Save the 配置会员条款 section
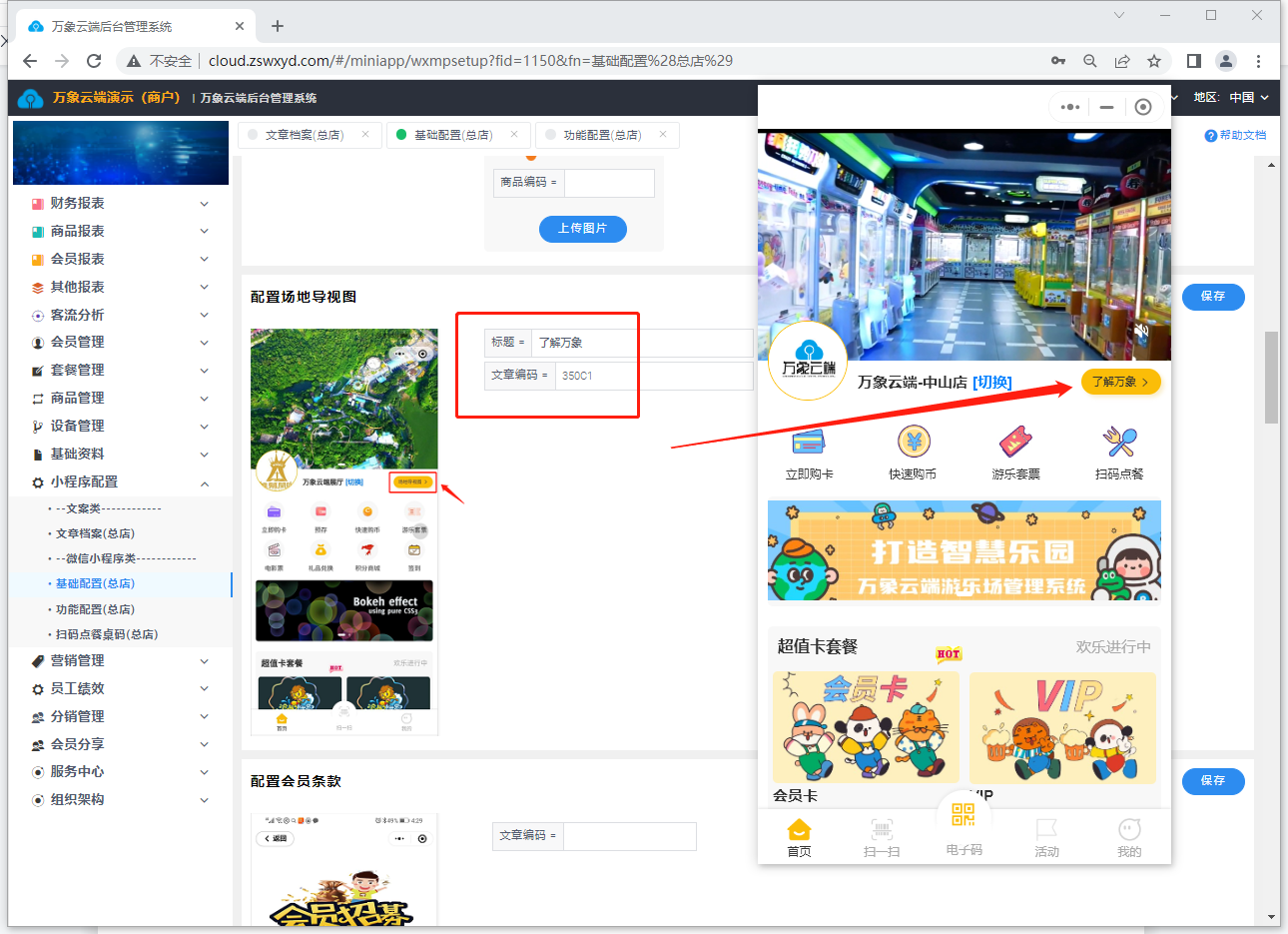The image size is (1288, 934). (x=1213, y=781)
